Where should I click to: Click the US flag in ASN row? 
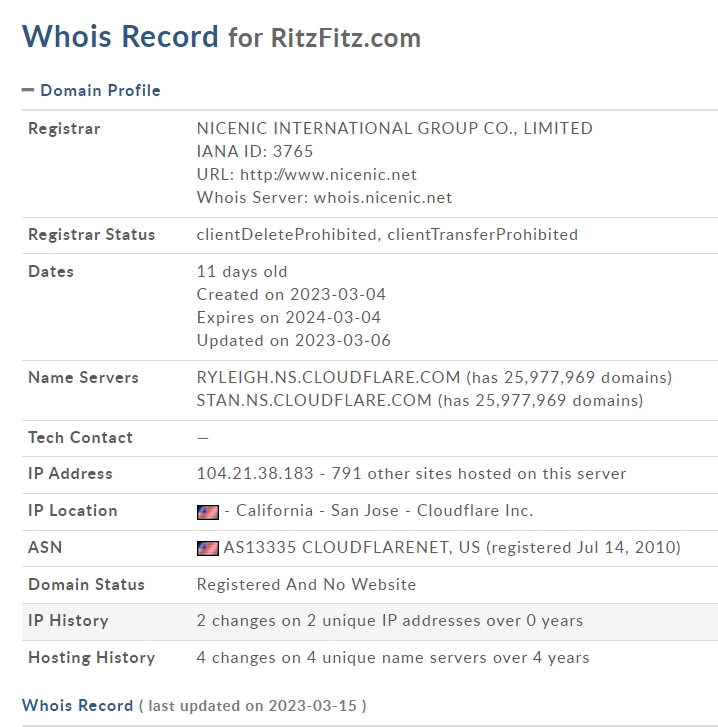[208, 548]
